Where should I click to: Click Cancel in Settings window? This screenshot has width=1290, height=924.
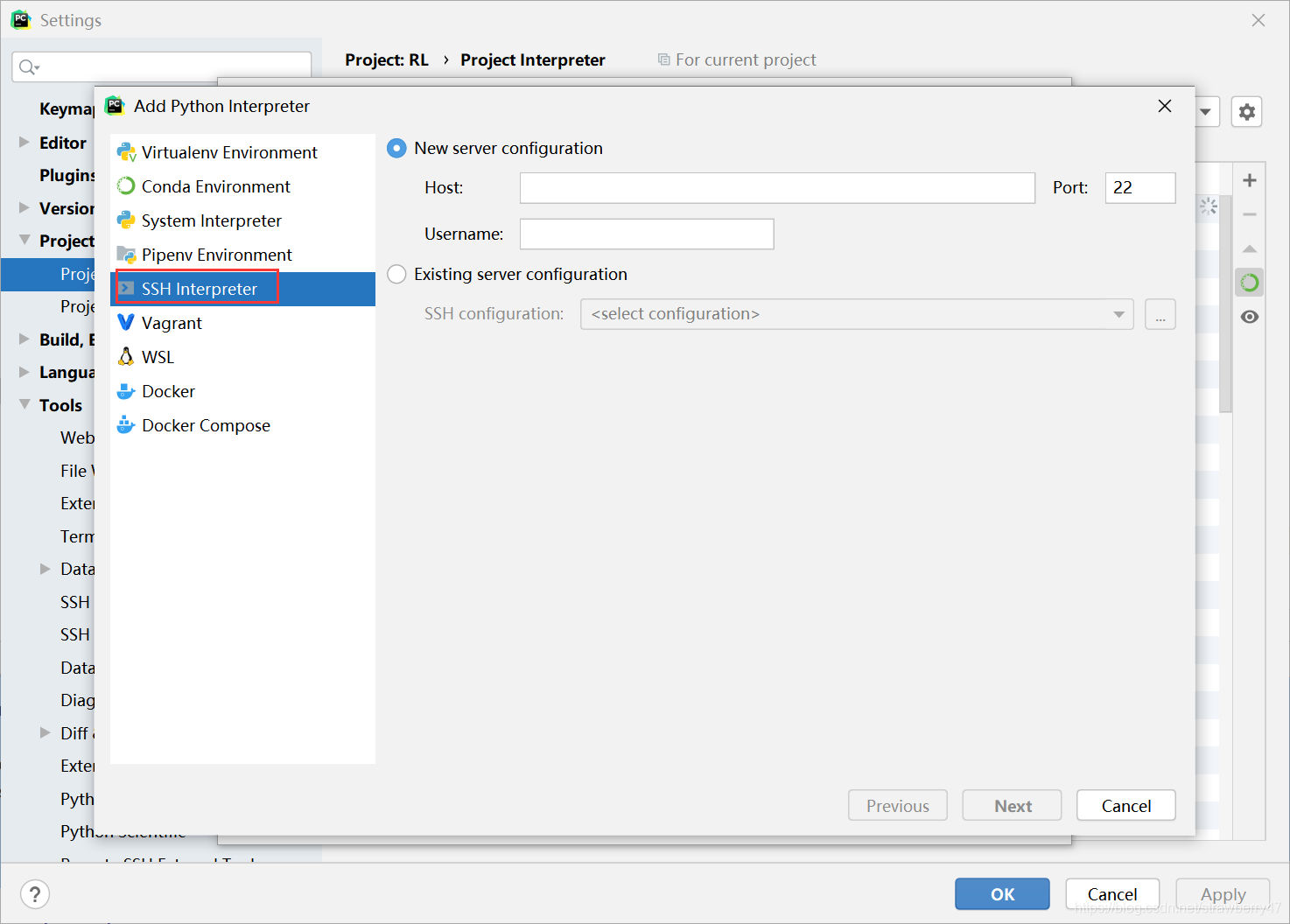pos(1112,894)
